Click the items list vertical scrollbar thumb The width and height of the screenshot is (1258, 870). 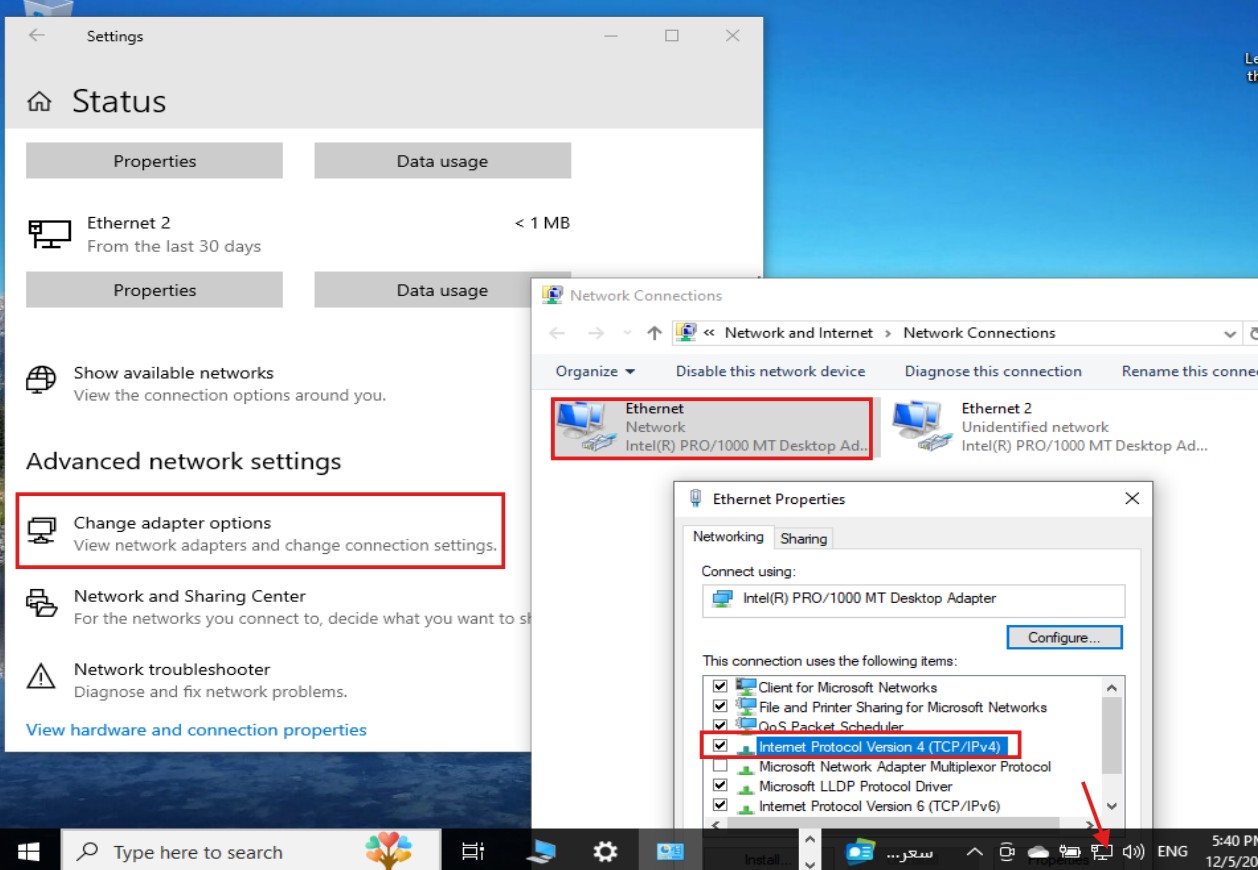click(1112, 736)
